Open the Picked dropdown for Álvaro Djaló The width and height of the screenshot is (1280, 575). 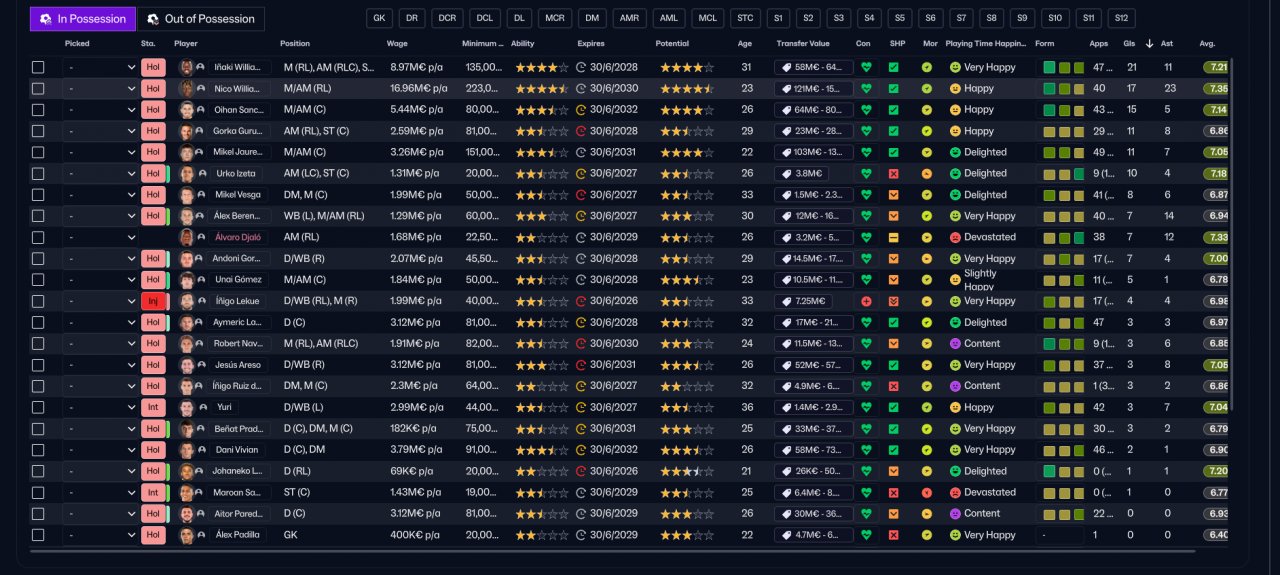(x=100, y=238)
